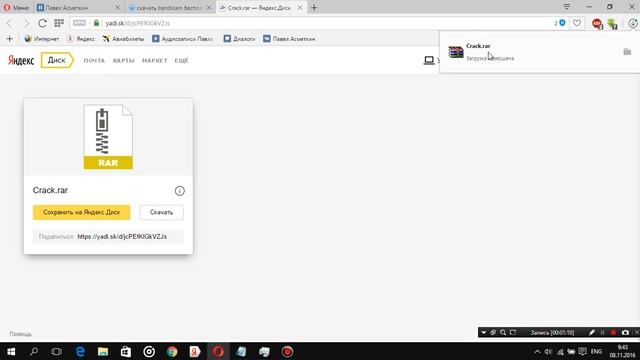This screenshot has width=640, height=360.
Task: Open Yandex browser from taskbar
Action: point(195,351)
